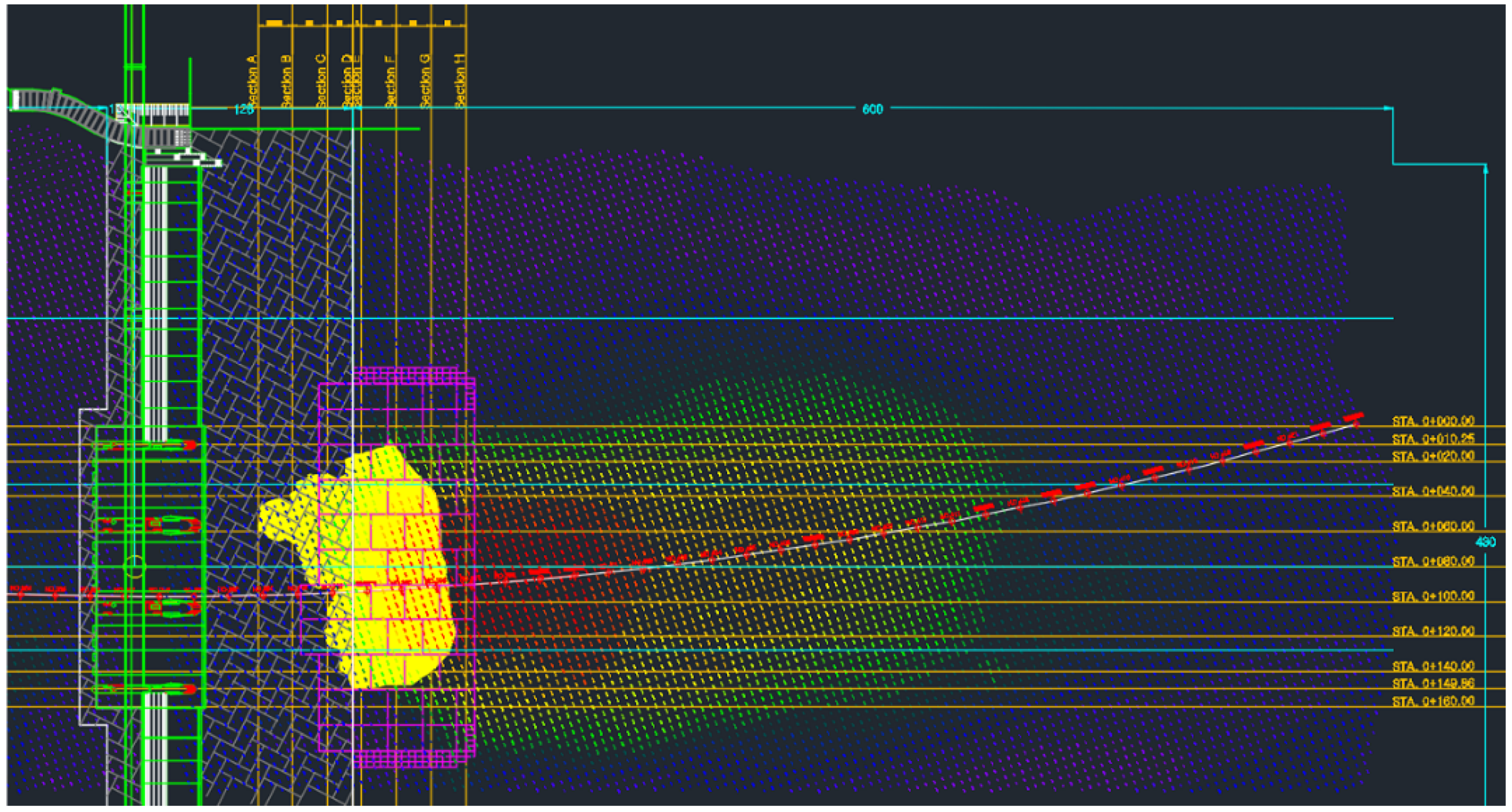This screenshot has width=1512, height=812.
Task: Click the 600 dimension text
Action: pos(872,109)
